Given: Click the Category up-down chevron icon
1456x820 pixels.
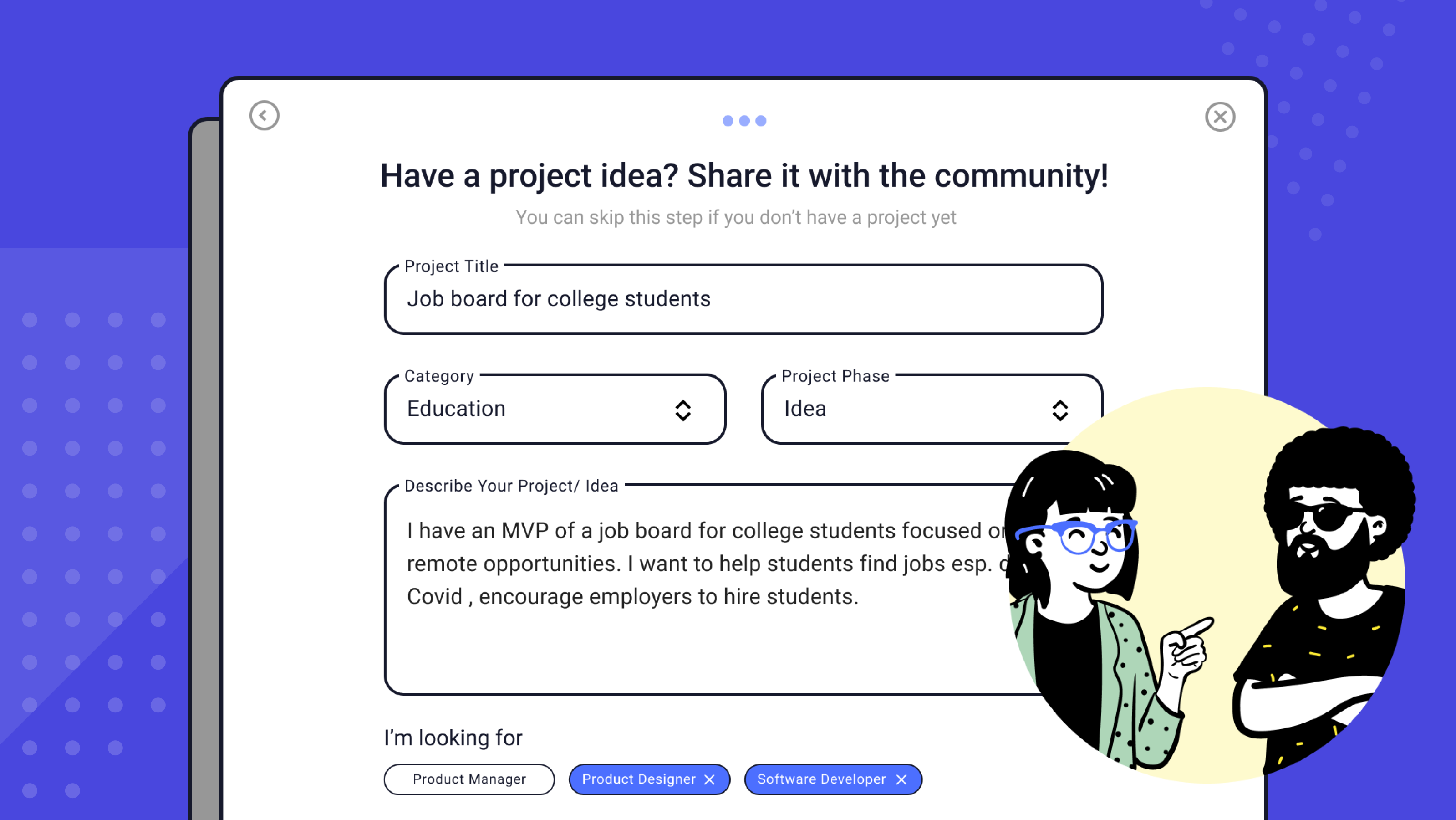Looking at the screenshot, I should pos(683,410).
